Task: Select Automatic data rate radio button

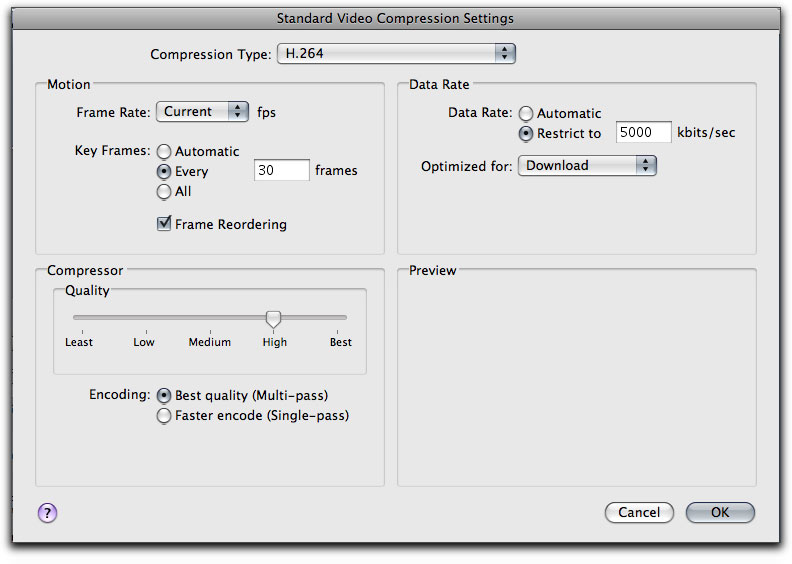Action: (526, 114)
